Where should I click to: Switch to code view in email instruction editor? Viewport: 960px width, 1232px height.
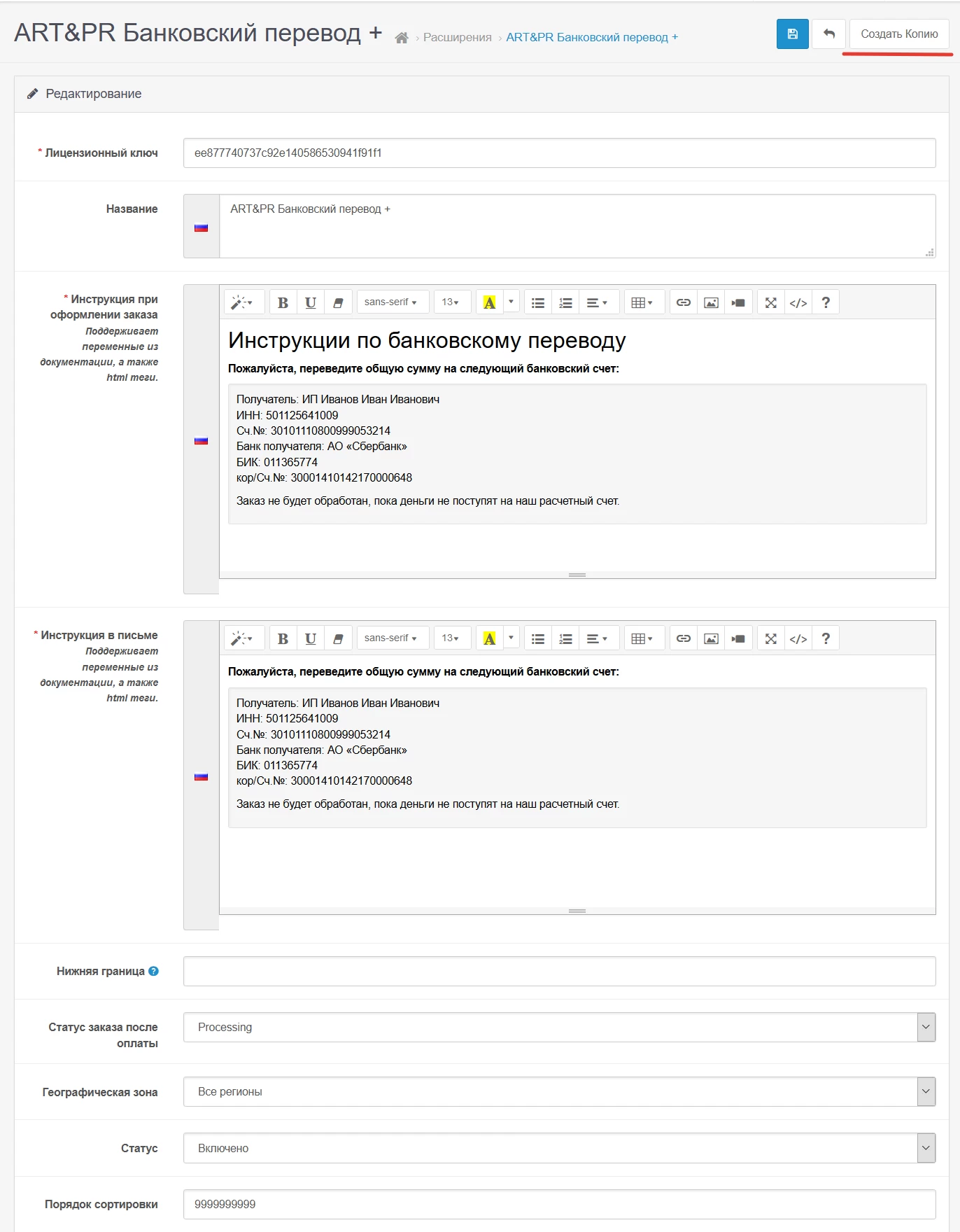coord(798,638)
